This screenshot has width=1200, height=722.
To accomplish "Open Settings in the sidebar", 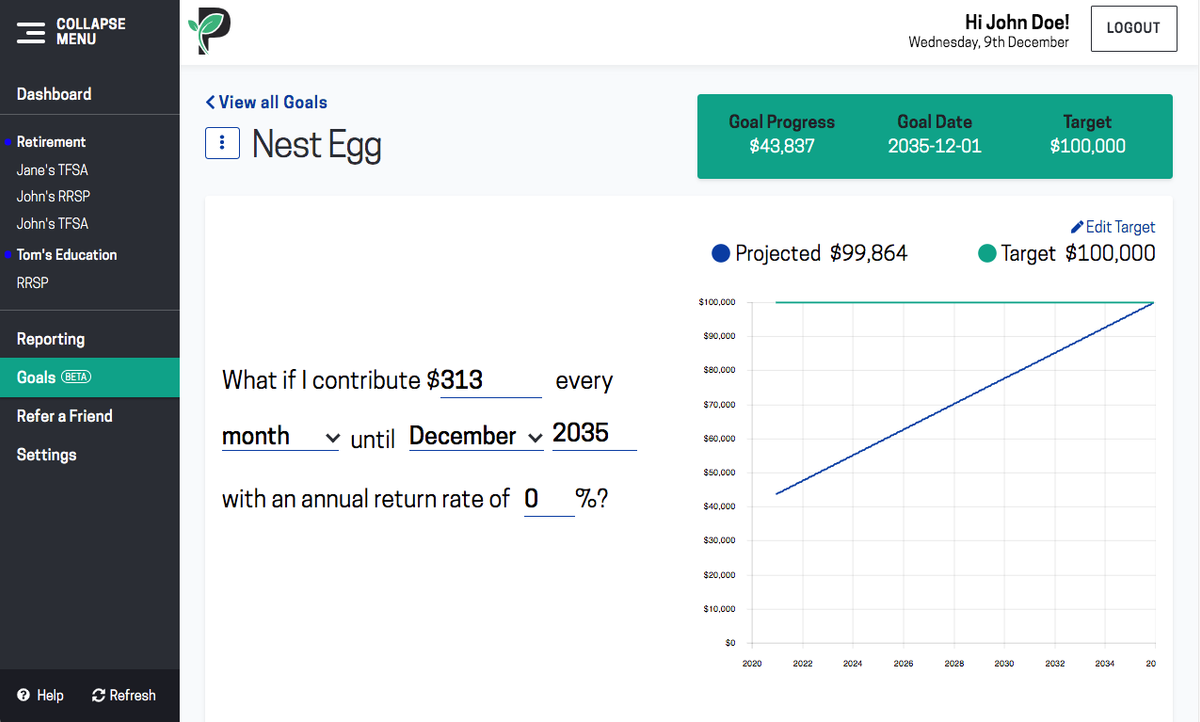I will click(x=47, y=455).
